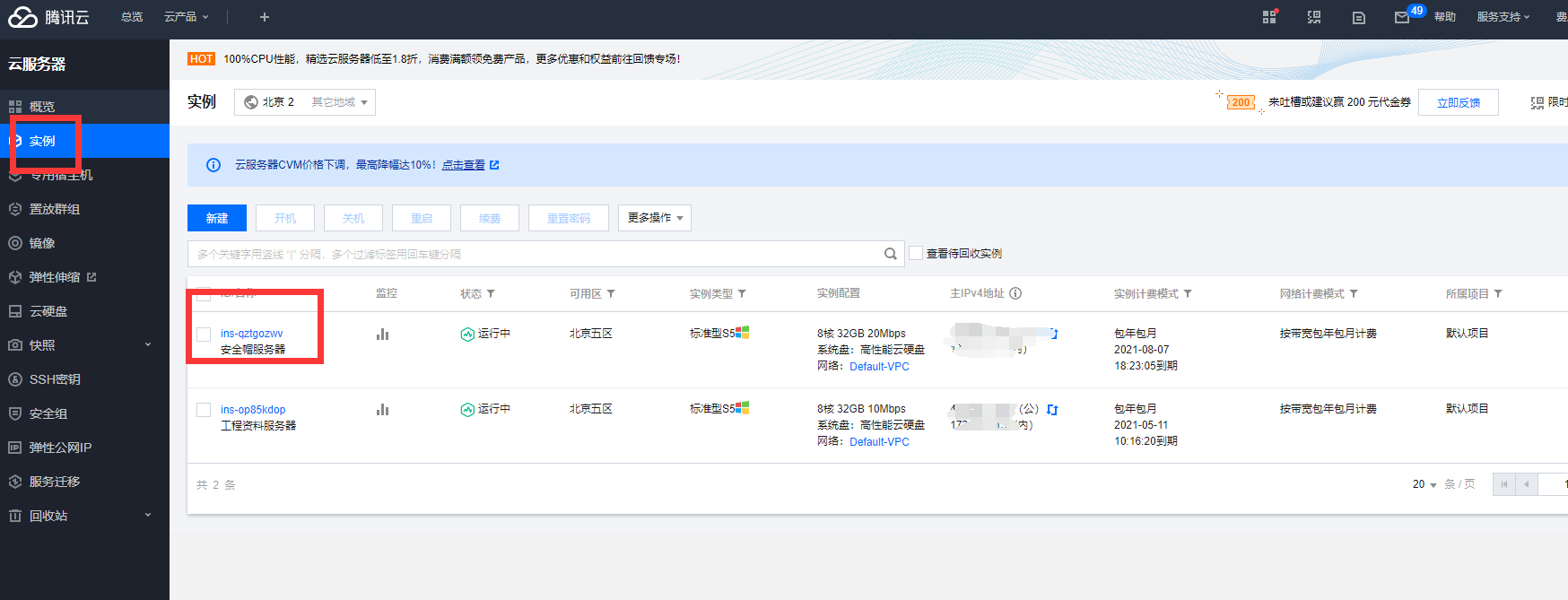This screenshot has width=1568, height=600.
Task: Expand the 回收站 sidebar group
Action: [148, 515]
